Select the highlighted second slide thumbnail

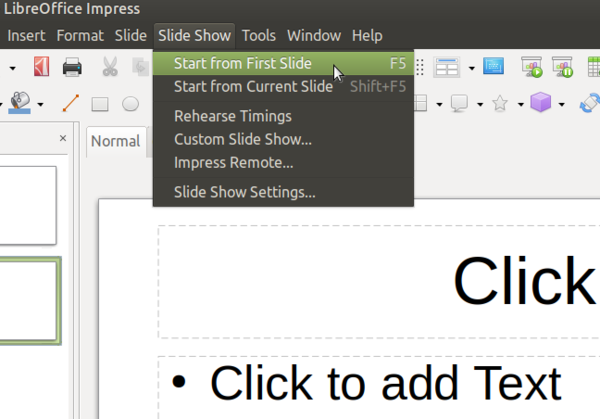click(30, 301)
